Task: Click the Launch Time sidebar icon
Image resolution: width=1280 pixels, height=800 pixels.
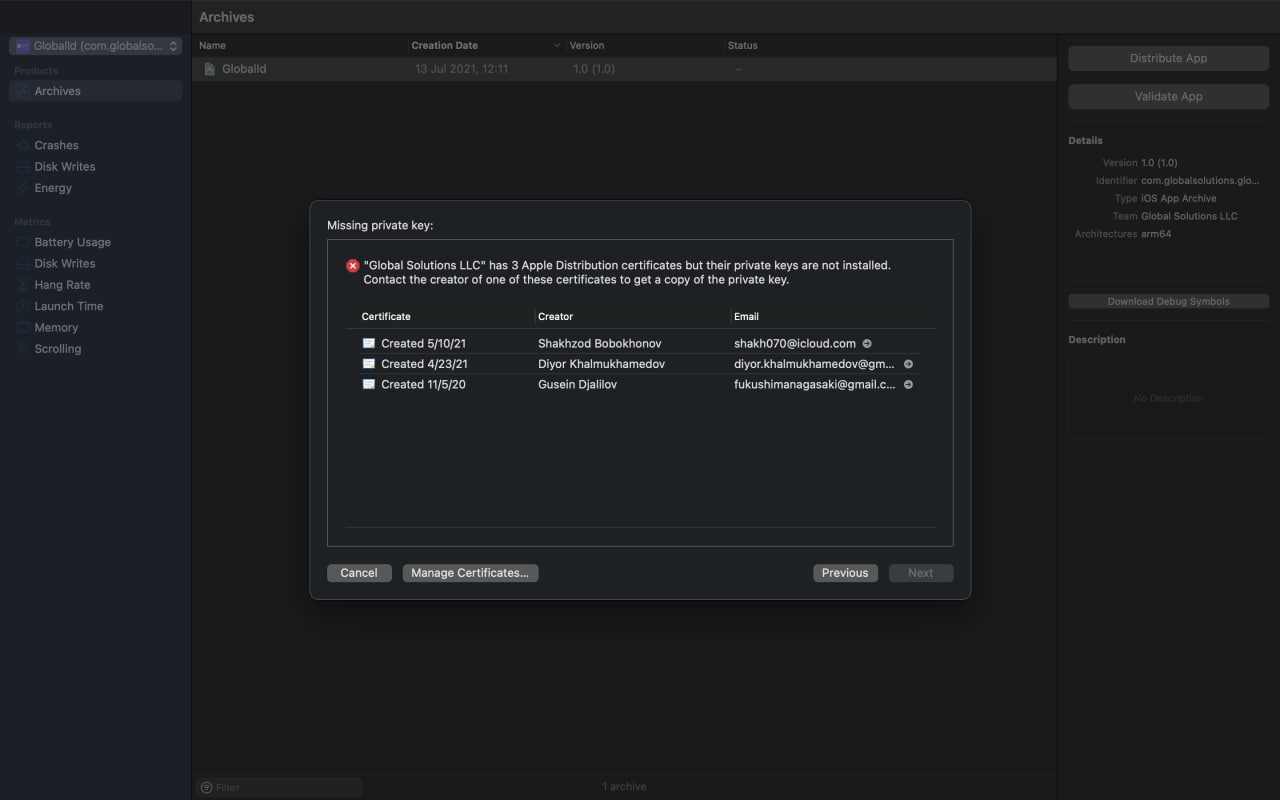Action: coord(23,306)
